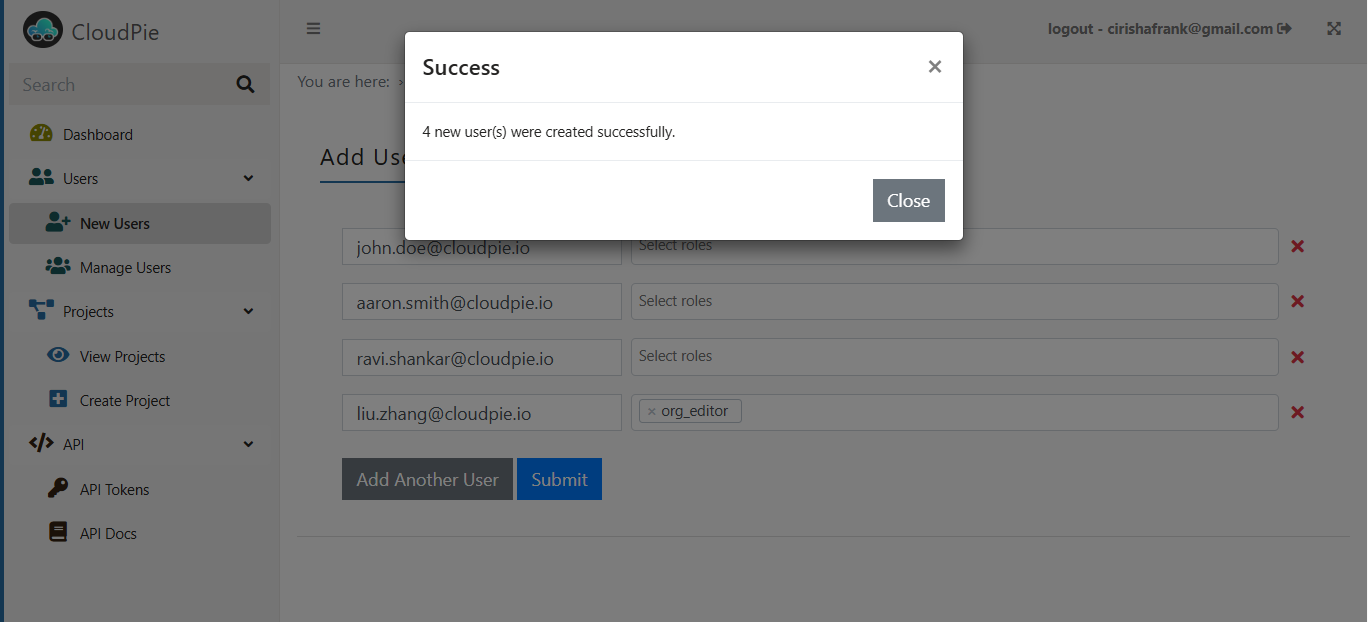
Task: Click the Submit button
Action: [559, 479]
